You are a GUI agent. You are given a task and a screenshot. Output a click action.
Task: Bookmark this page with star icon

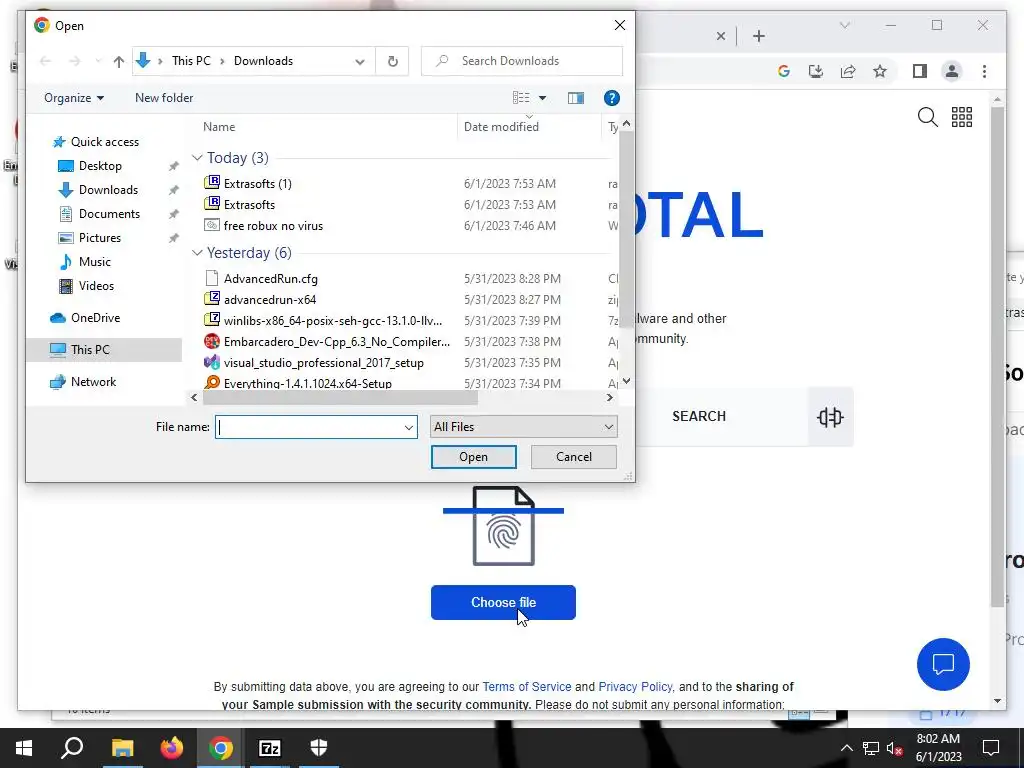point(880,71)
